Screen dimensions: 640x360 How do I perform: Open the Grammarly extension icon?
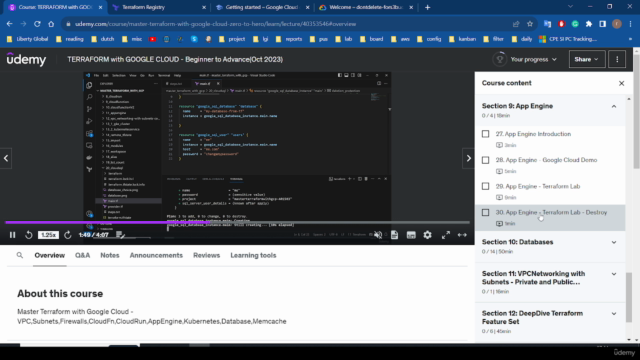(575, 24)
